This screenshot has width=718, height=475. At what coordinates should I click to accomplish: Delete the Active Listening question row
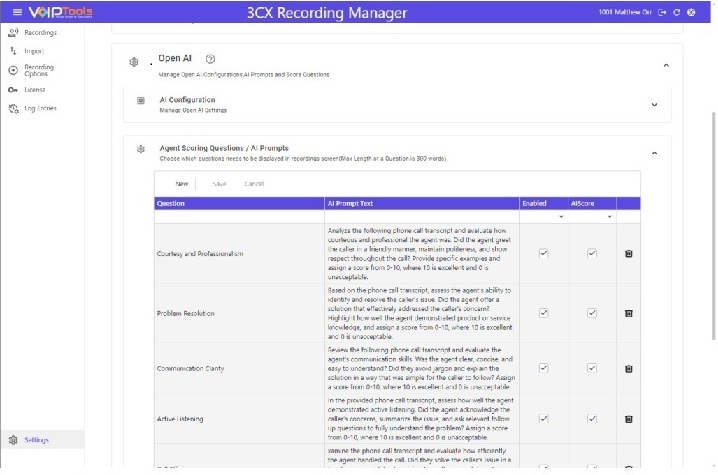629,419
